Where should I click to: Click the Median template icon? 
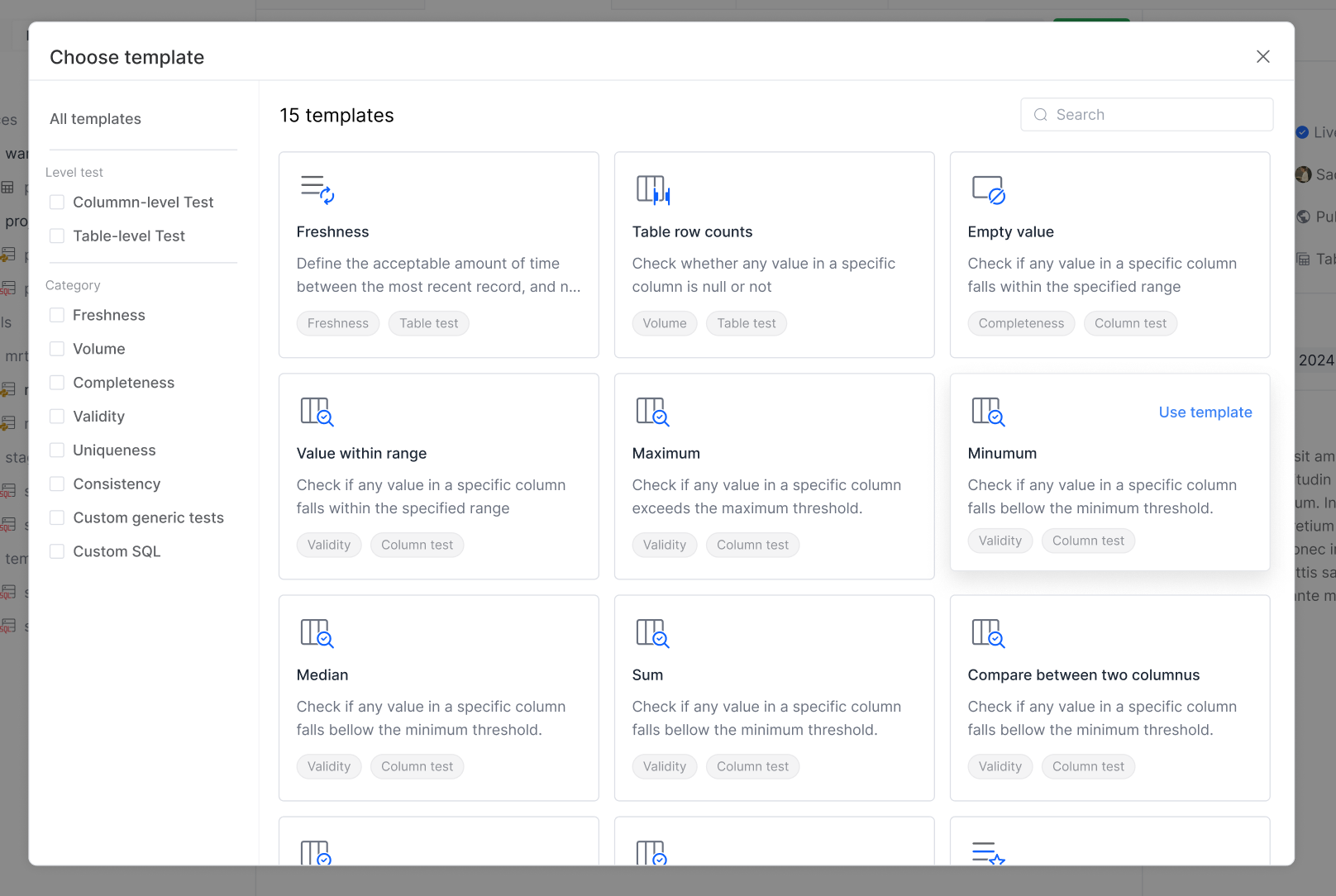click(317, 632)
